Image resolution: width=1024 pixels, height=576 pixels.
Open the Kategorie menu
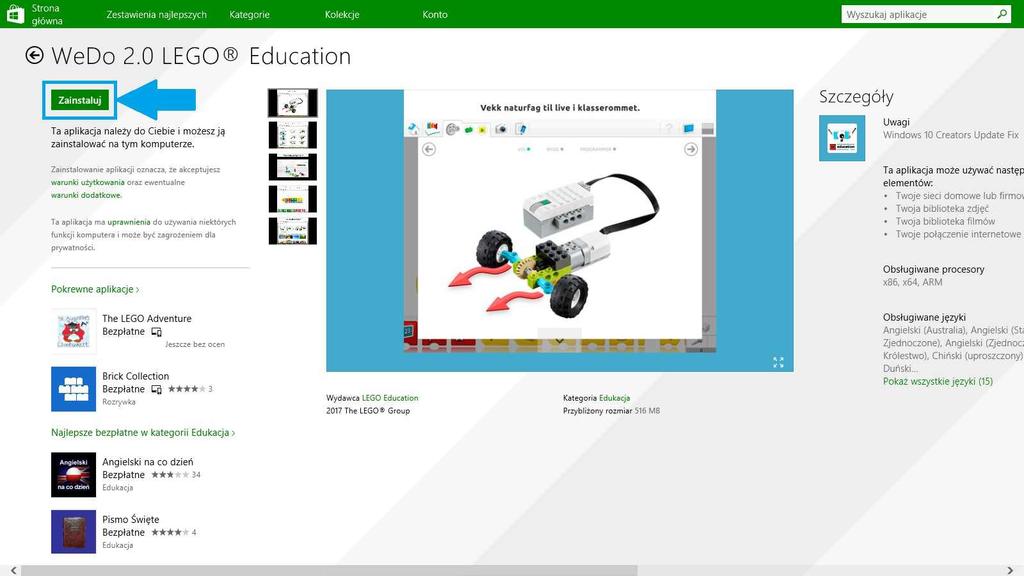[x=249, y=14]
